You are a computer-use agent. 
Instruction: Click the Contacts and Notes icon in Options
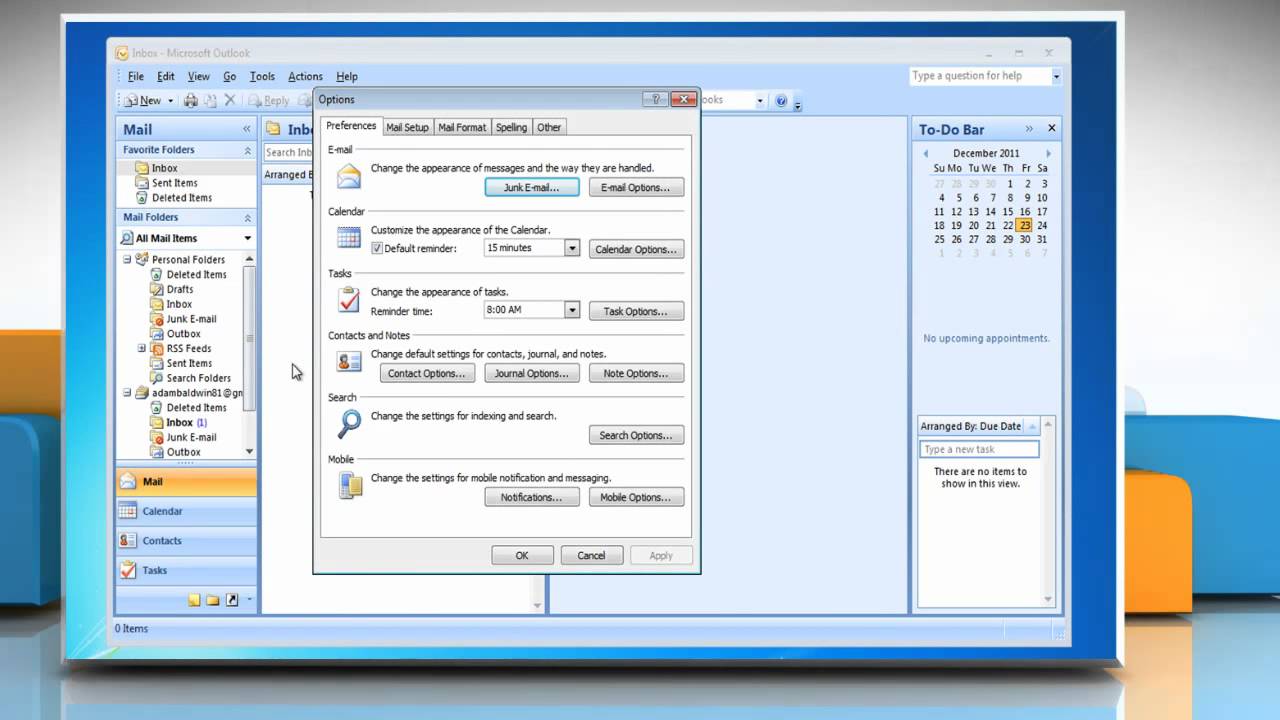coord(348,362)
